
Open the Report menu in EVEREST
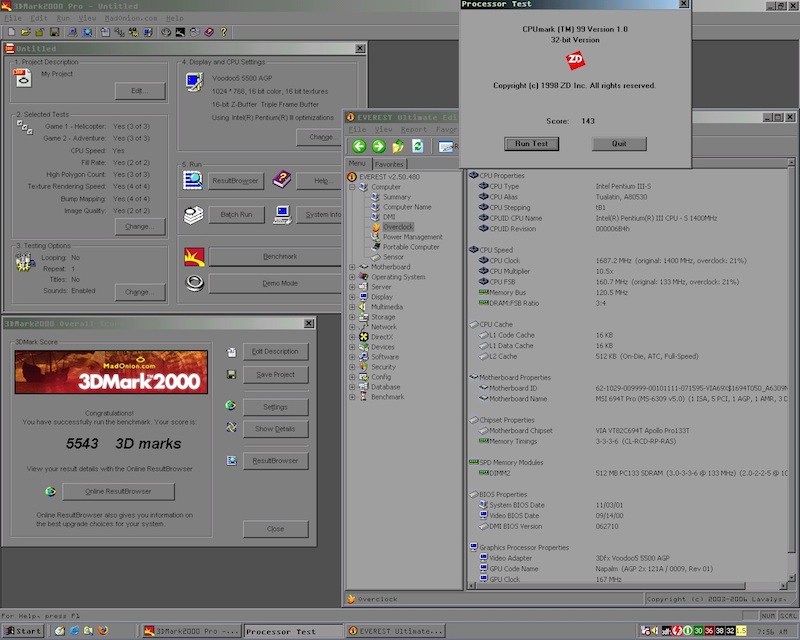(x=414, y=130)
